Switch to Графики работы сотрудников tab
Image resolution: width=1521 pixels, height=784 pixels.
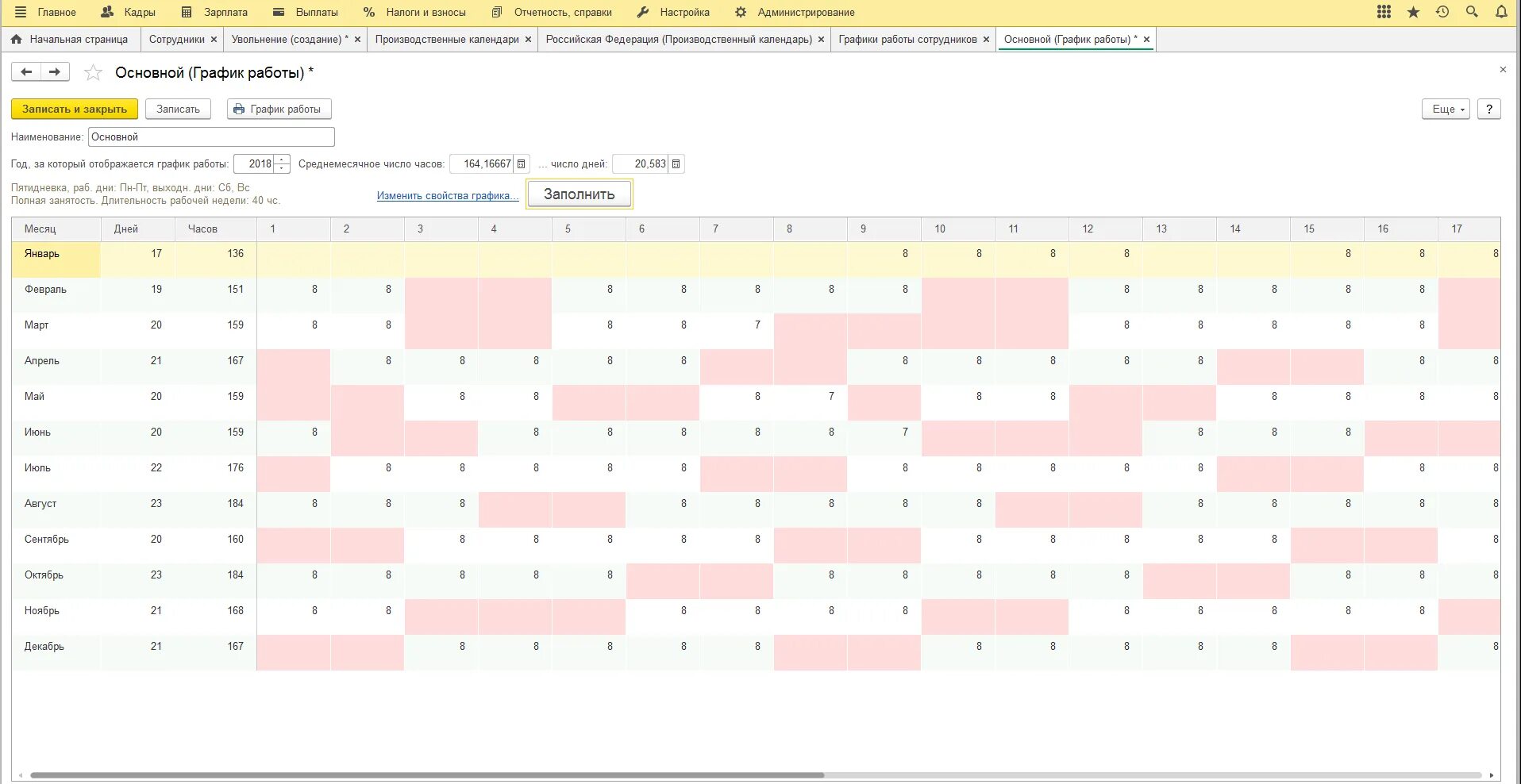tap(907, 40)
